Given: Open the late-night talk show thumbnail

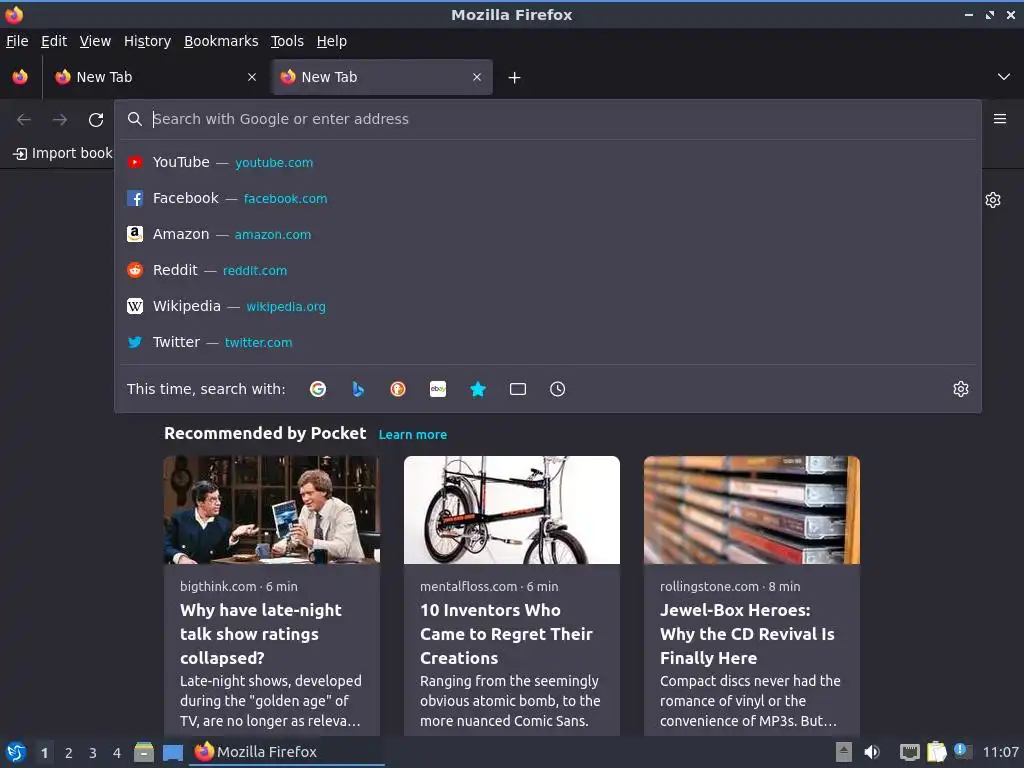Looking at the screenshot, I should pyautogui.click(x=272, y=510).
